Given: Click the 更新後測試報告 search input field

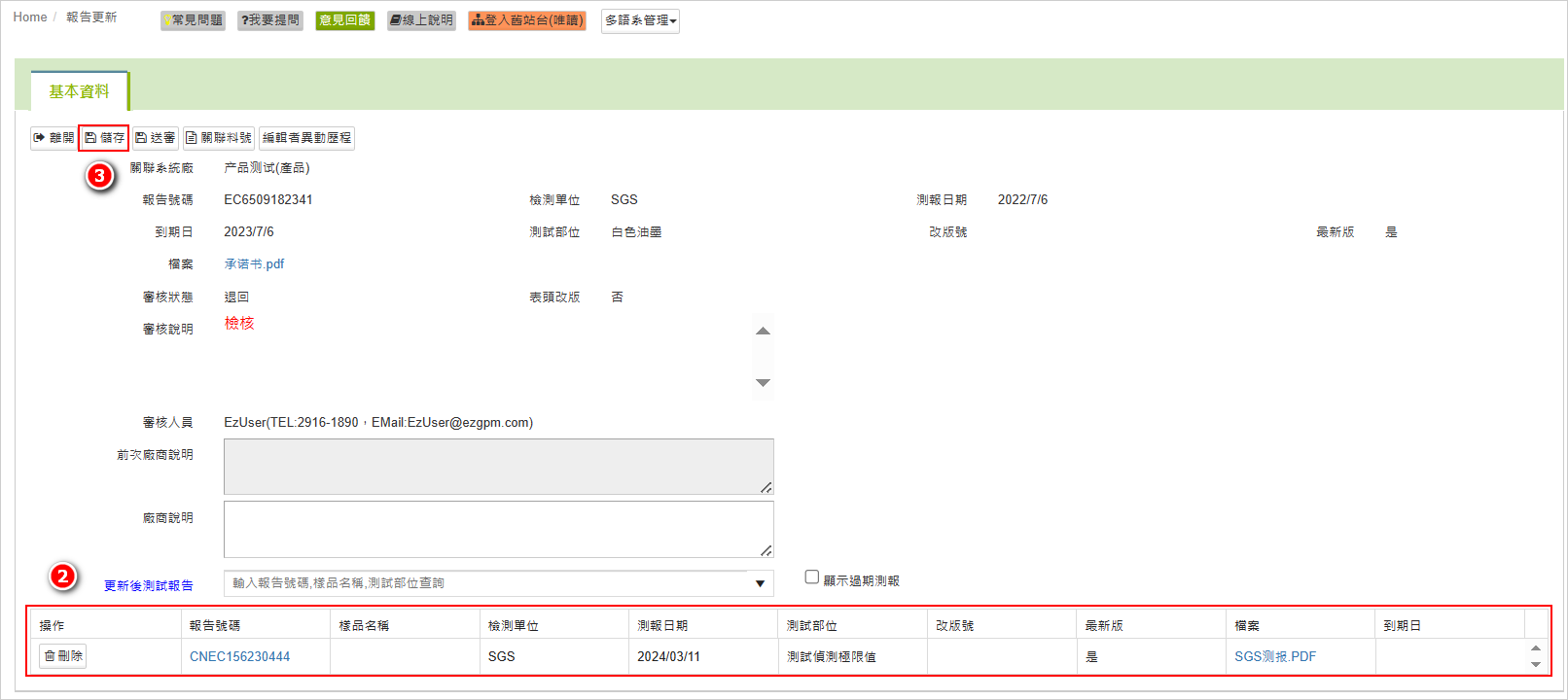Looking at the screenshot, I should (486, 583).
